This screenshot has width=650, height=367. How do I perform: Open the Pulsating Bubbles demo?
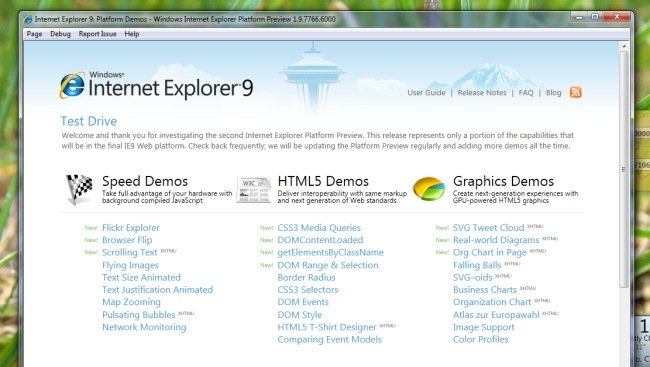tap(138, 315)
